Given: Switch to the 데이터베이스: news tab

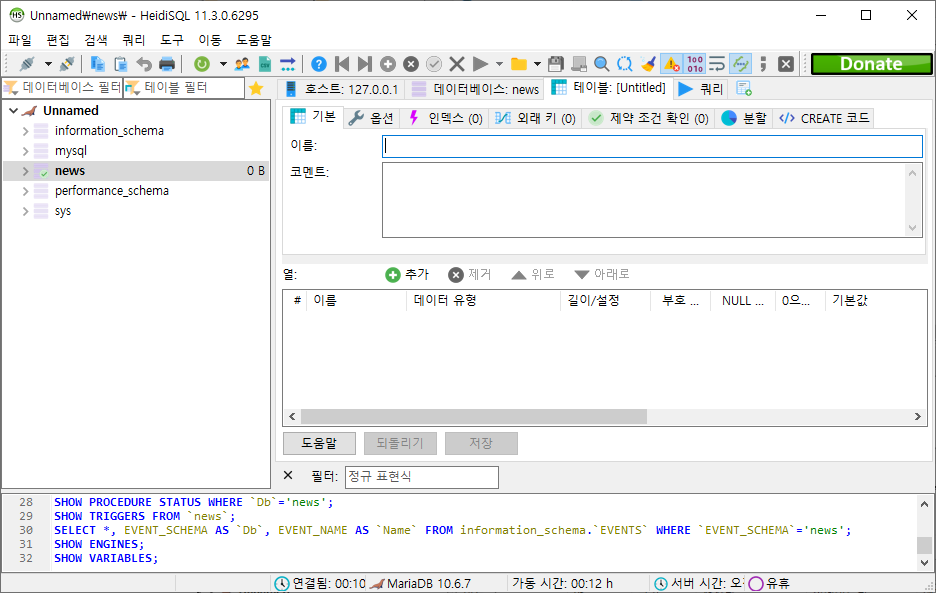Looking at the screenshot, I should click(x=476, y=89).
